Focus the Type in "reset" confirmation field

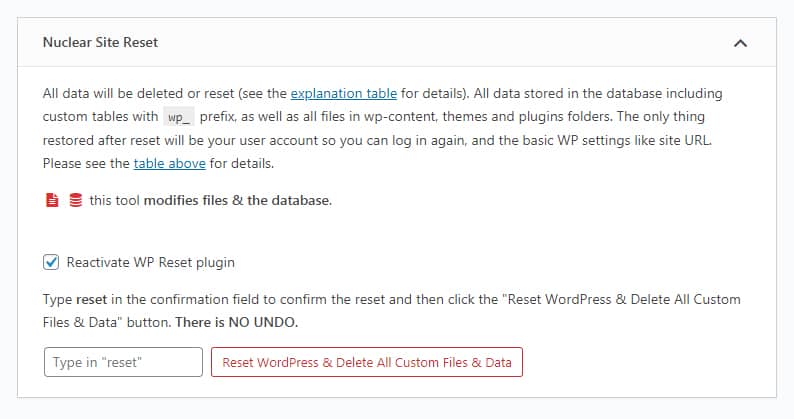pyautogui.click(x=123, y=362)
